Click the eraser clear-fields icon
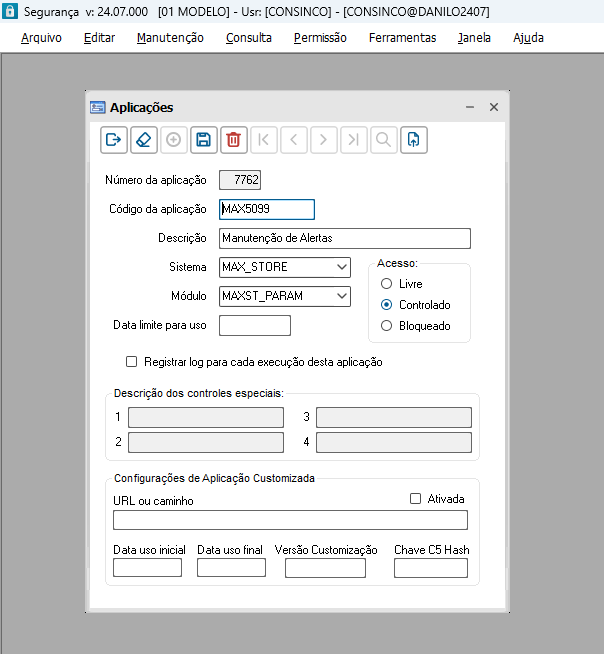 (x=144, y=140)
